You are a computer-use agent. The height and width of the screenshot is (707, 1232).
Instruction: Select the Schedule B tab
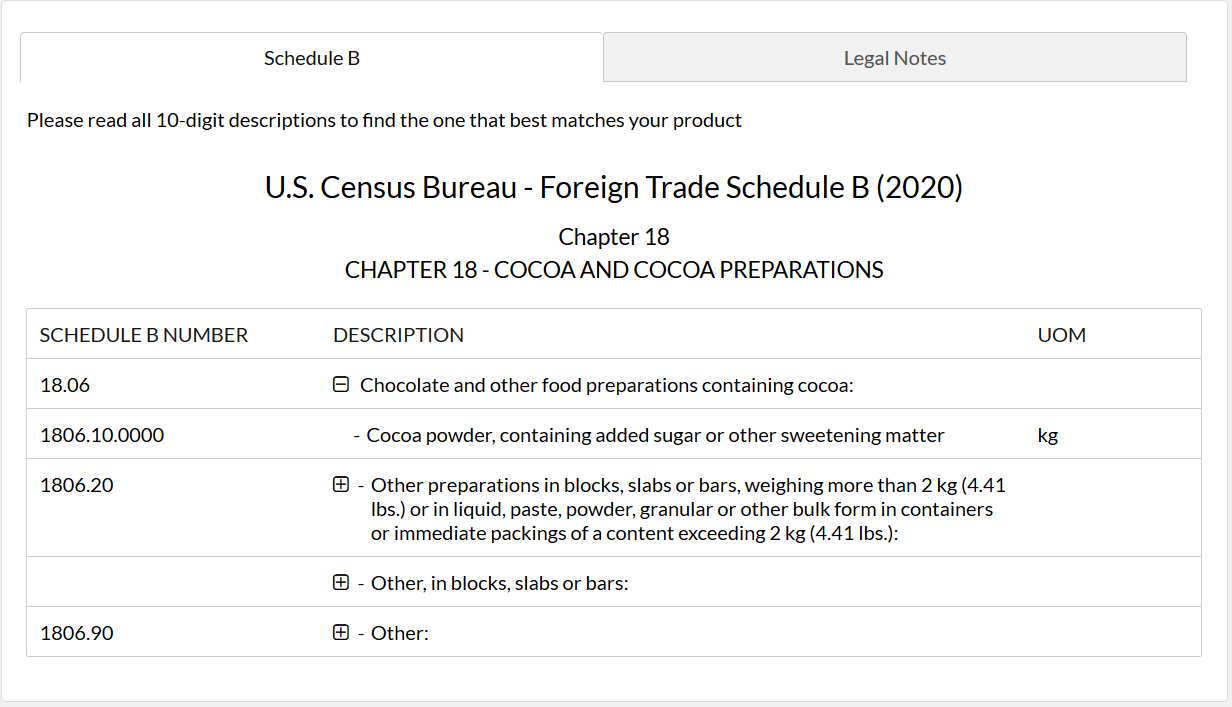(312, 57)
